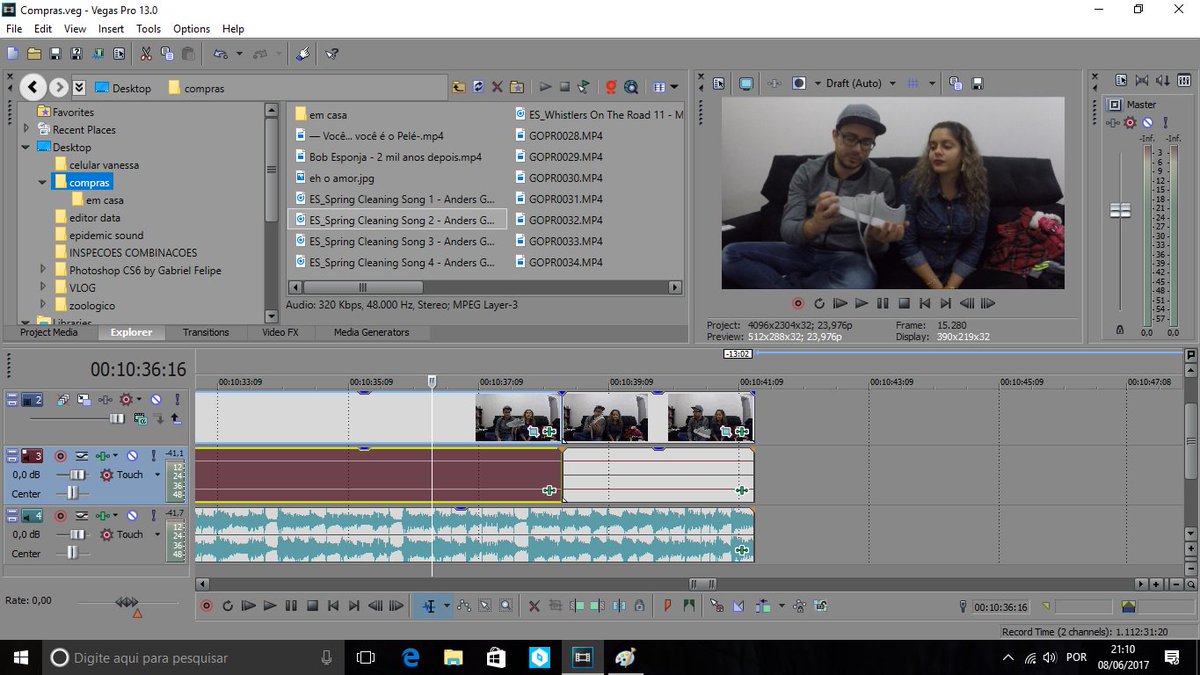This screenshot has height=675, width=1200.
Task: Click the Open project folder icon
Action: click(x=34, y=53)
